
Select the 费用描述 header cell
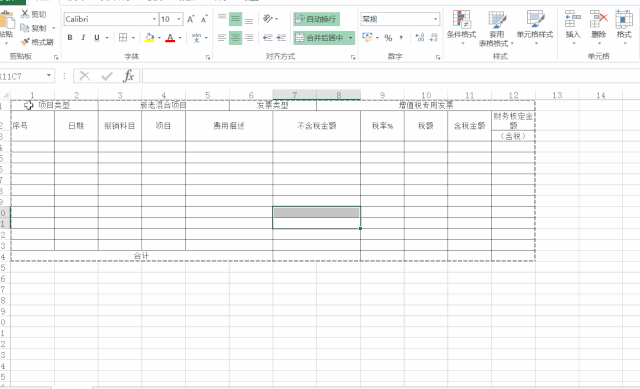tap(229, 126)
